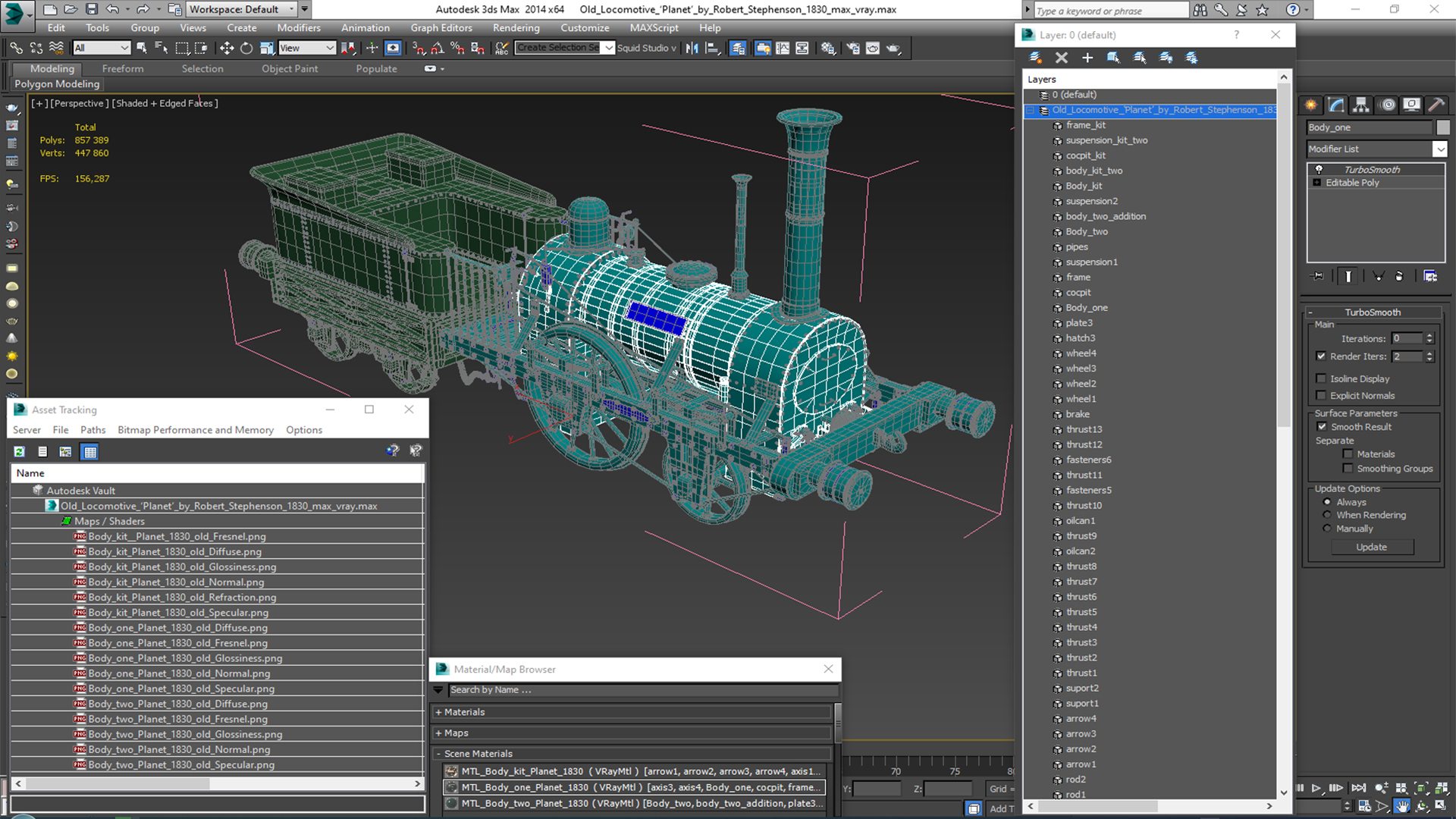Refresh the Asset Tracking list
1456x819 pixels.
[20, 452]
